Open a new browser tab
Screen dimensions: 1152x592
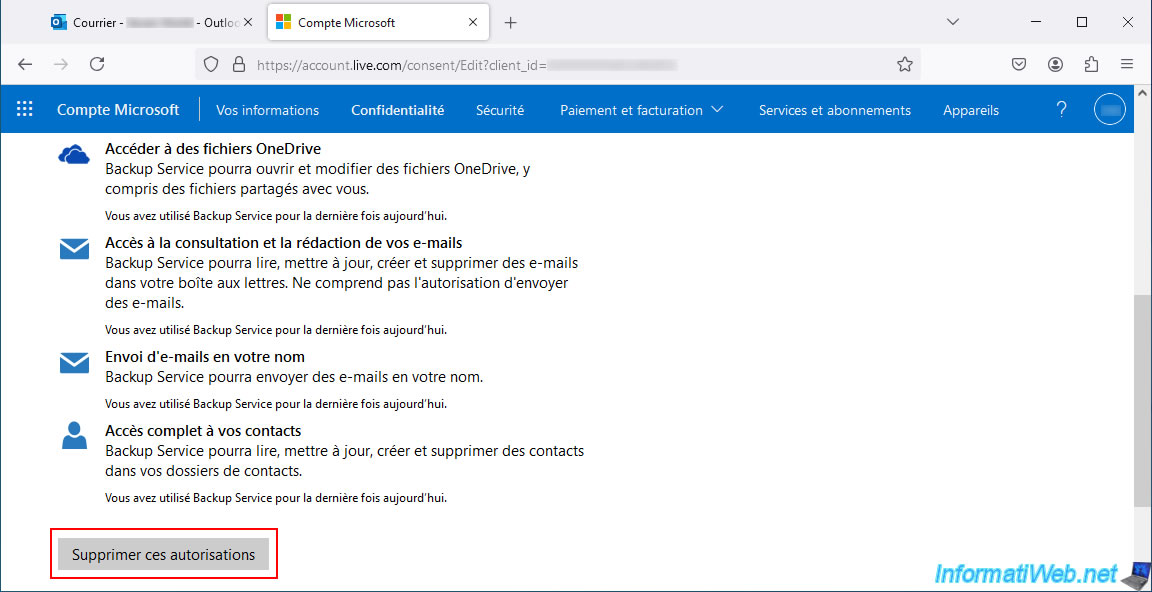(511, 23)
